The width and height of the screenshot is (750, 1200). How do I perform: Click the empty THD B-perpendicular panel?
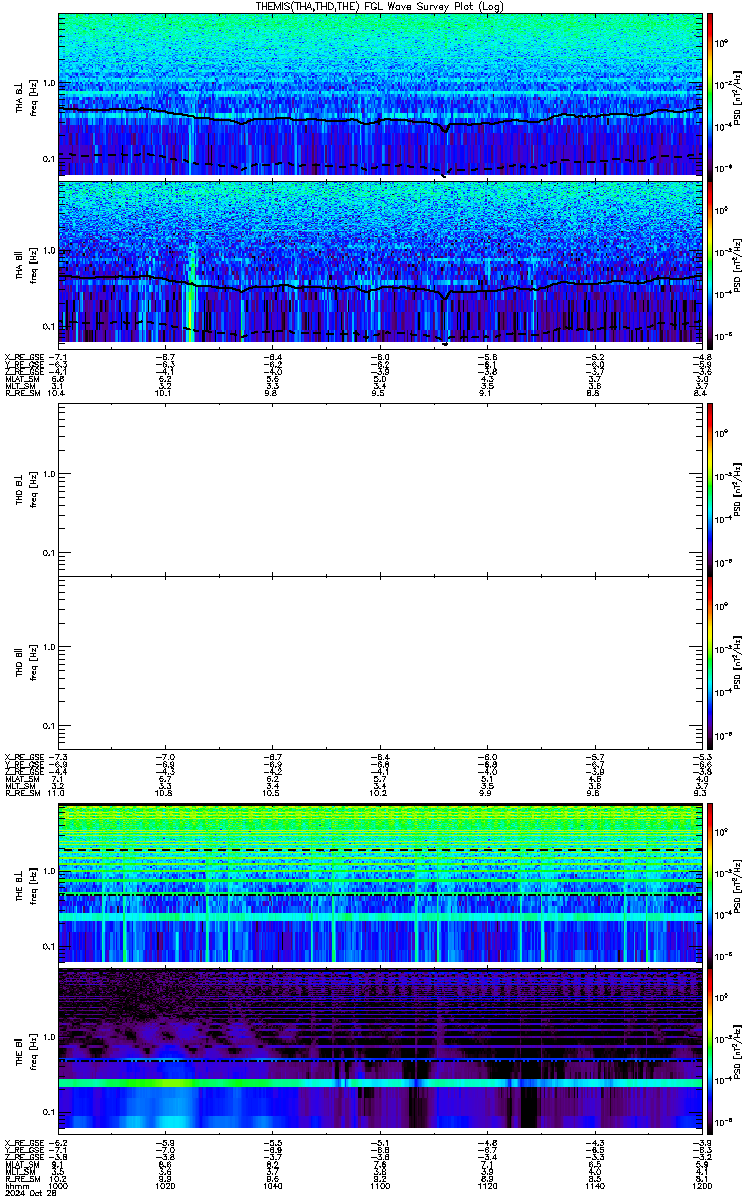[x=380, y=488]
